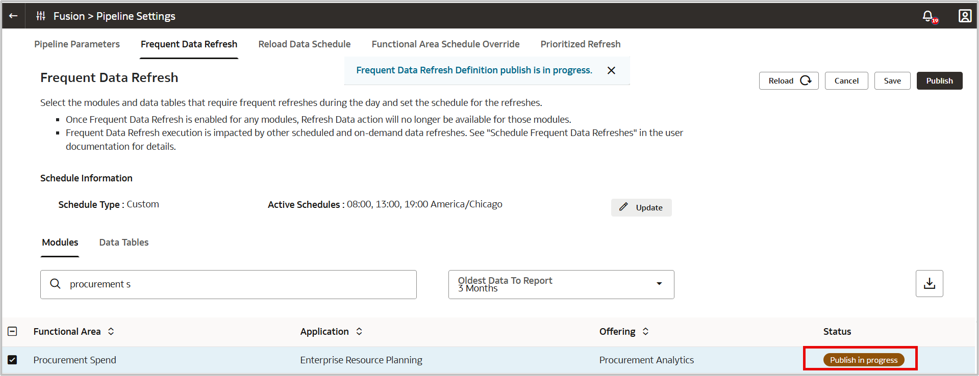Image resolution: width=979 pixels, height=376 pixels.
Task: Switch to Pipeline Parameters tab
Action: tap(77, 44)
